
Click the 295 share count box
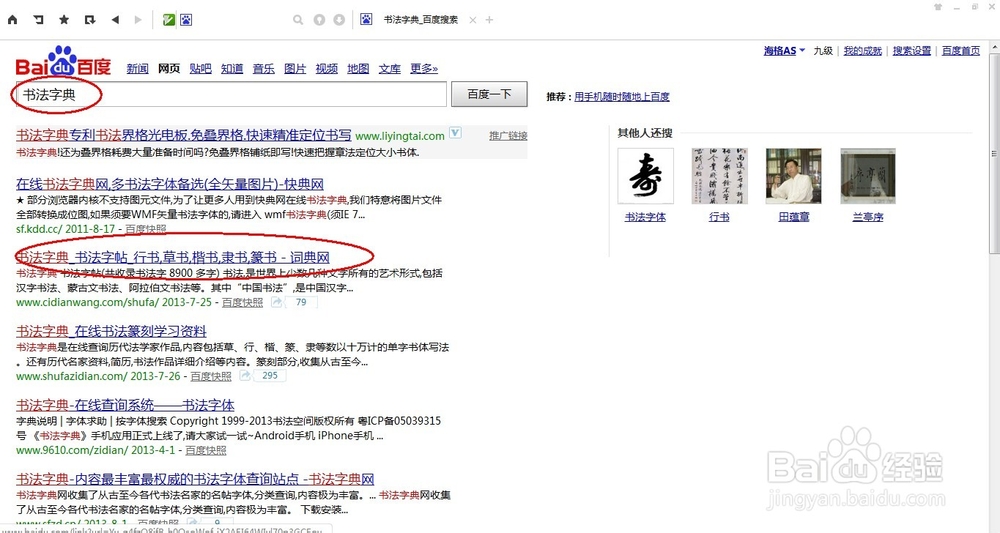click(270, 376)
